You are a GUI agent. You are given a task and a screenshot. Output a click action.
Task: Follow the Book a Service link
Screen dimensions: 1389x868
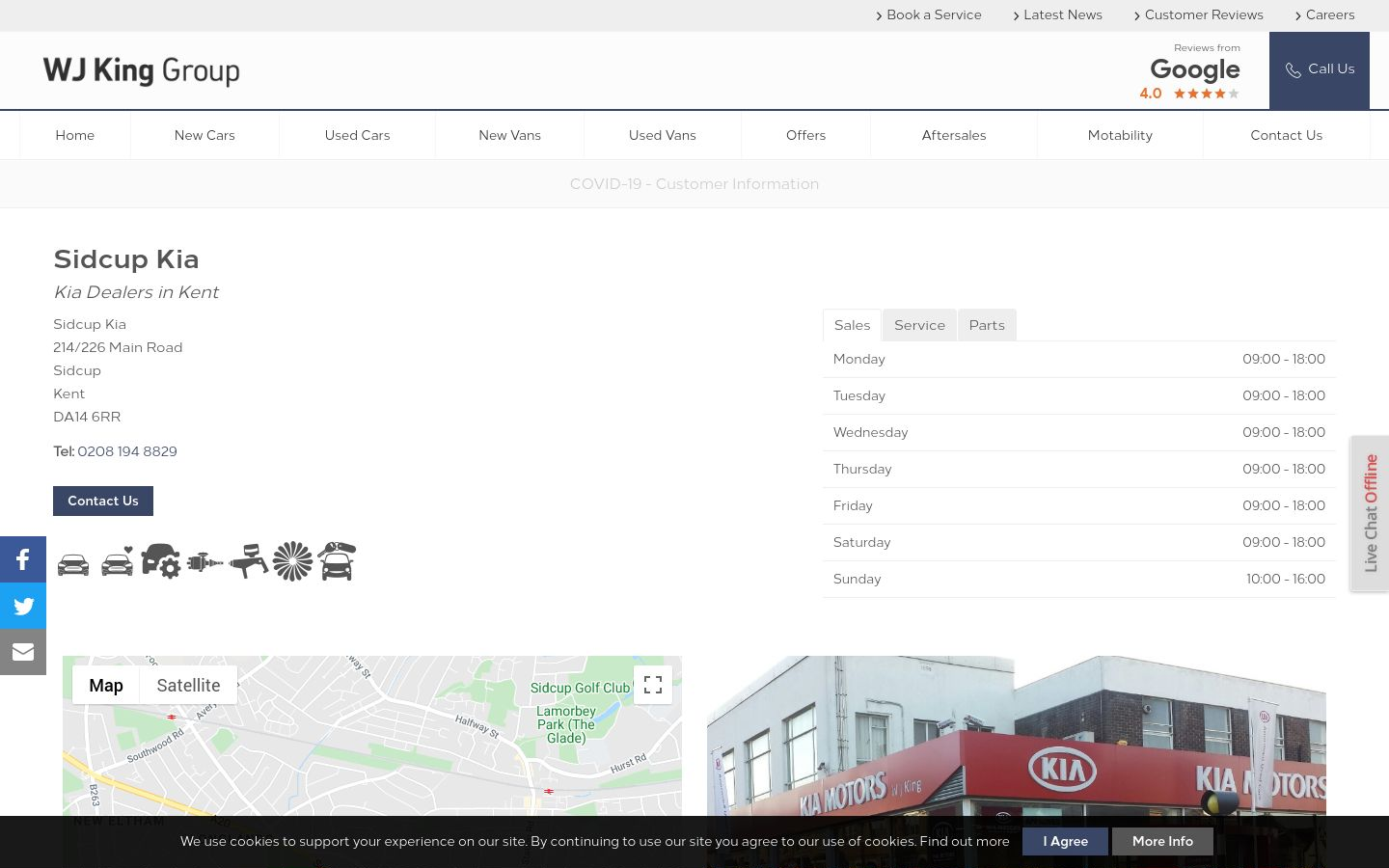[x=929, y=14]
